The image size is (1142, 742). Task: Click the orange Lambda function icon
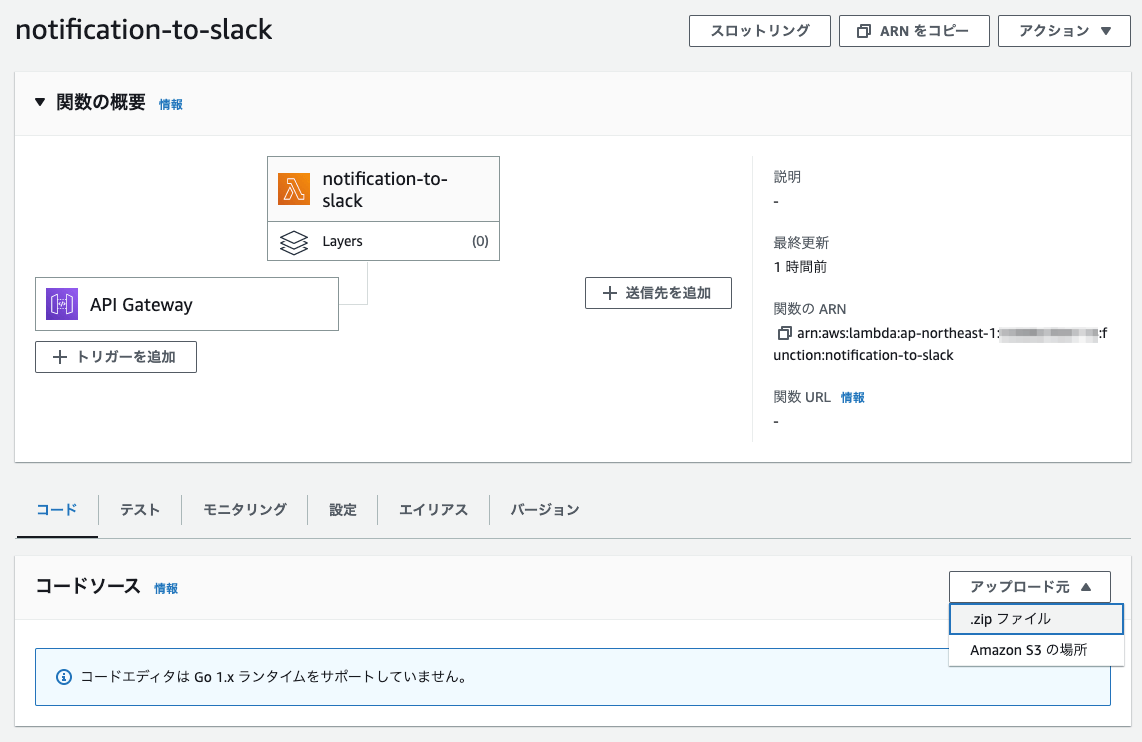[x=294, y=189]
